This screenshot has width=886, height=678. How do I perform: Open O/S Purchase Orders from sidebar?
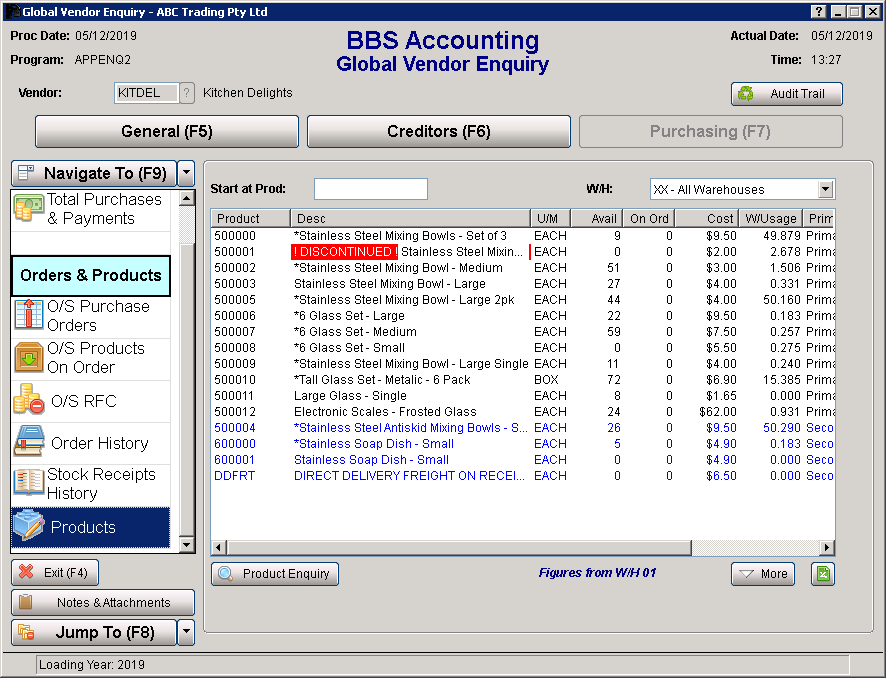[91, 316]
